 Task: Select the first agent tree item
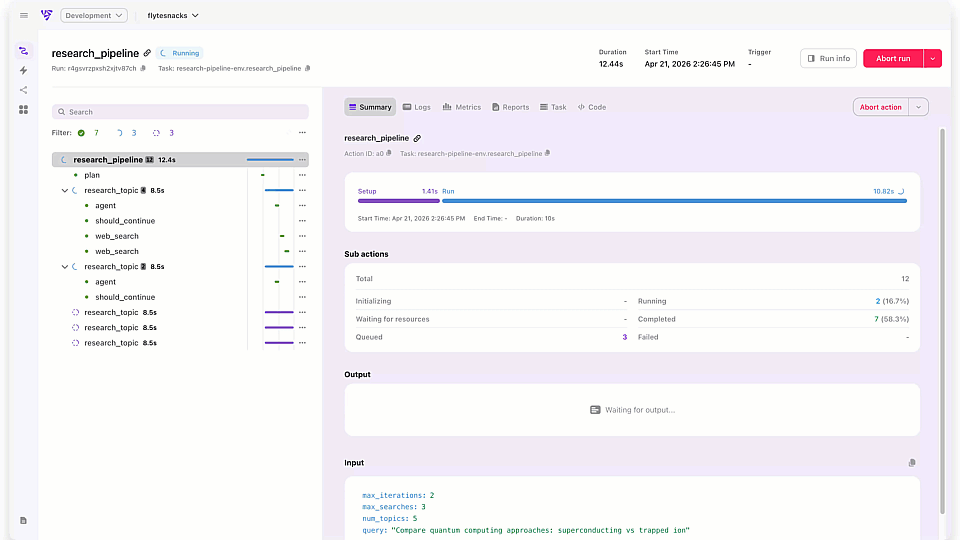105,206
